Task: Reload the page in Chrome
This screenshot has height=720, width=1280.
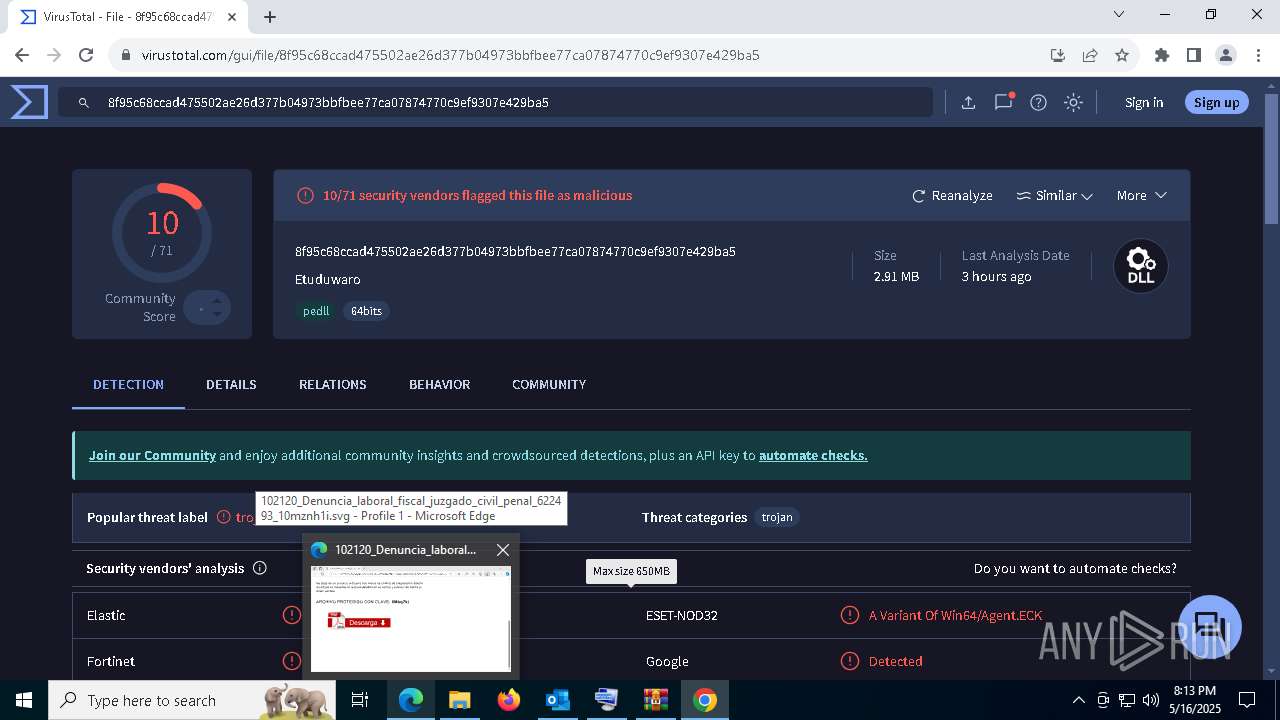Action: 86,55
